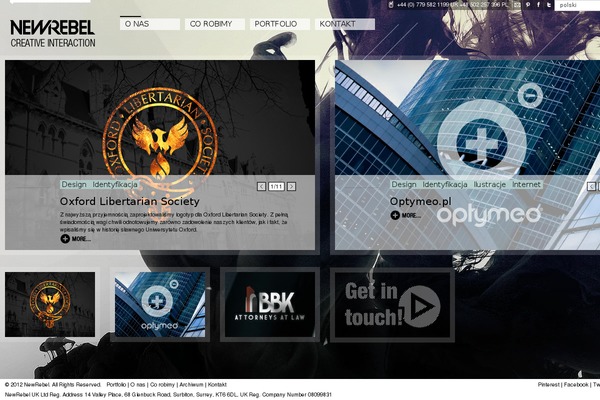Go to previous slide in Oxford gallery
The image size is (600, 400).
[x=261, y=186]
